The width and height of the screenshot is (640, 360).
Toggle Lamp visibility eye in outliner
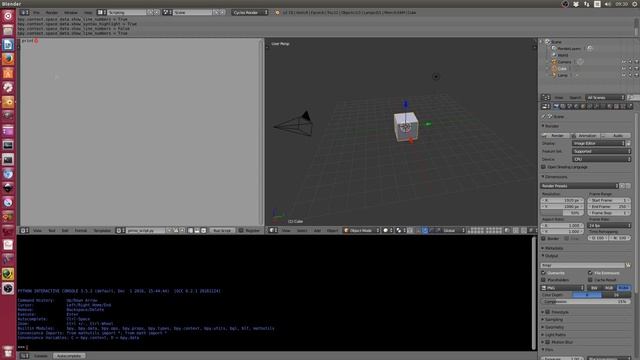coord(623,75)
